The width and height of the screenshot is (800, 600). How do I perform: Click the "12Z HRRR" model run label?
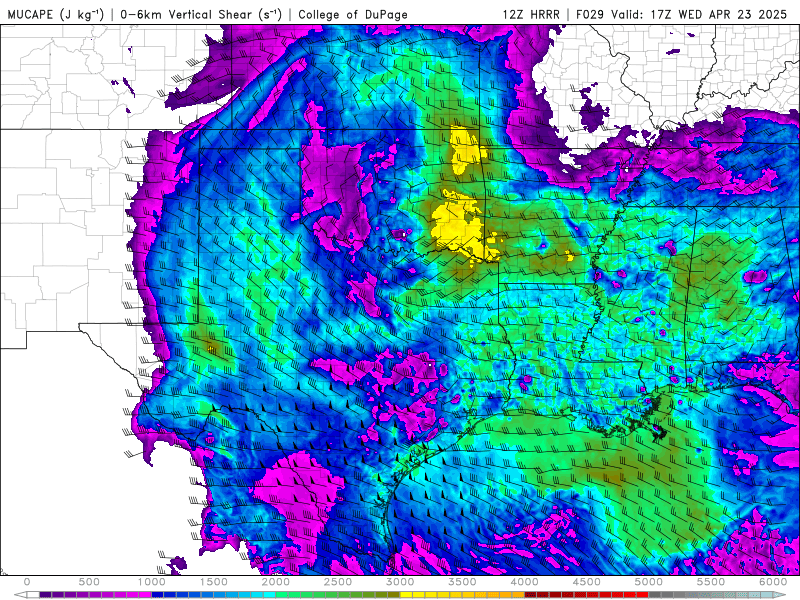[x=531, y=14]
